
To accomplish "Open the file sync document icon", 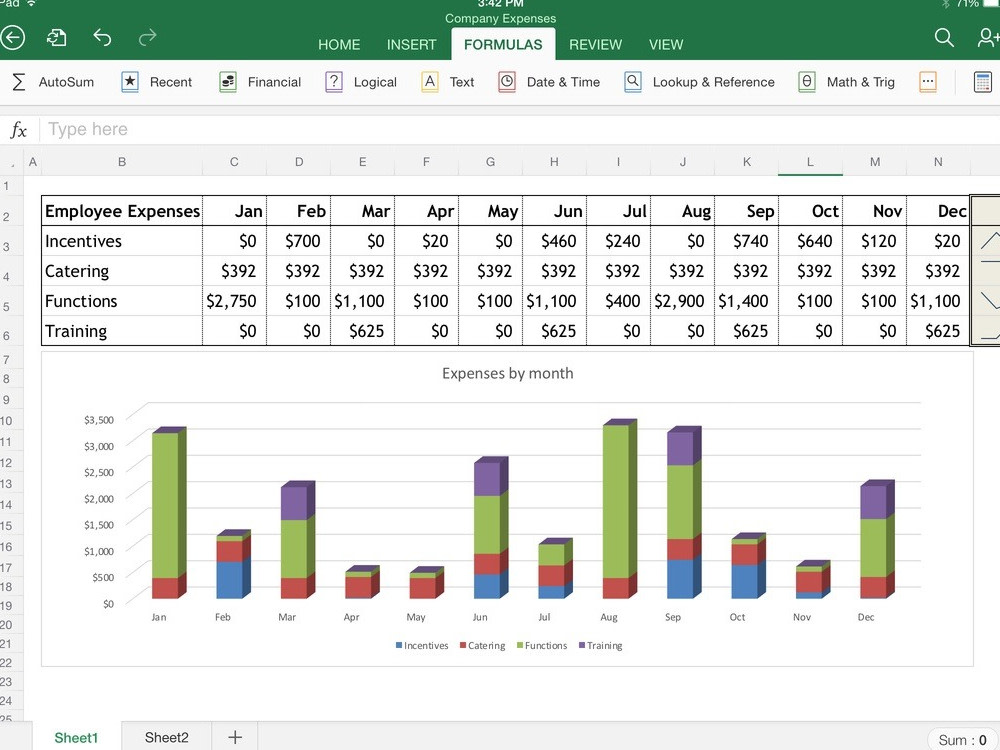I will pos(57,38).
